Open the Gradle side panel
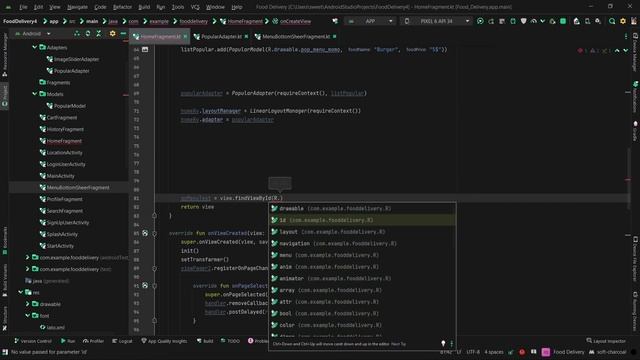Viewport: 640px width, 360px height. (x=635, y=131)
